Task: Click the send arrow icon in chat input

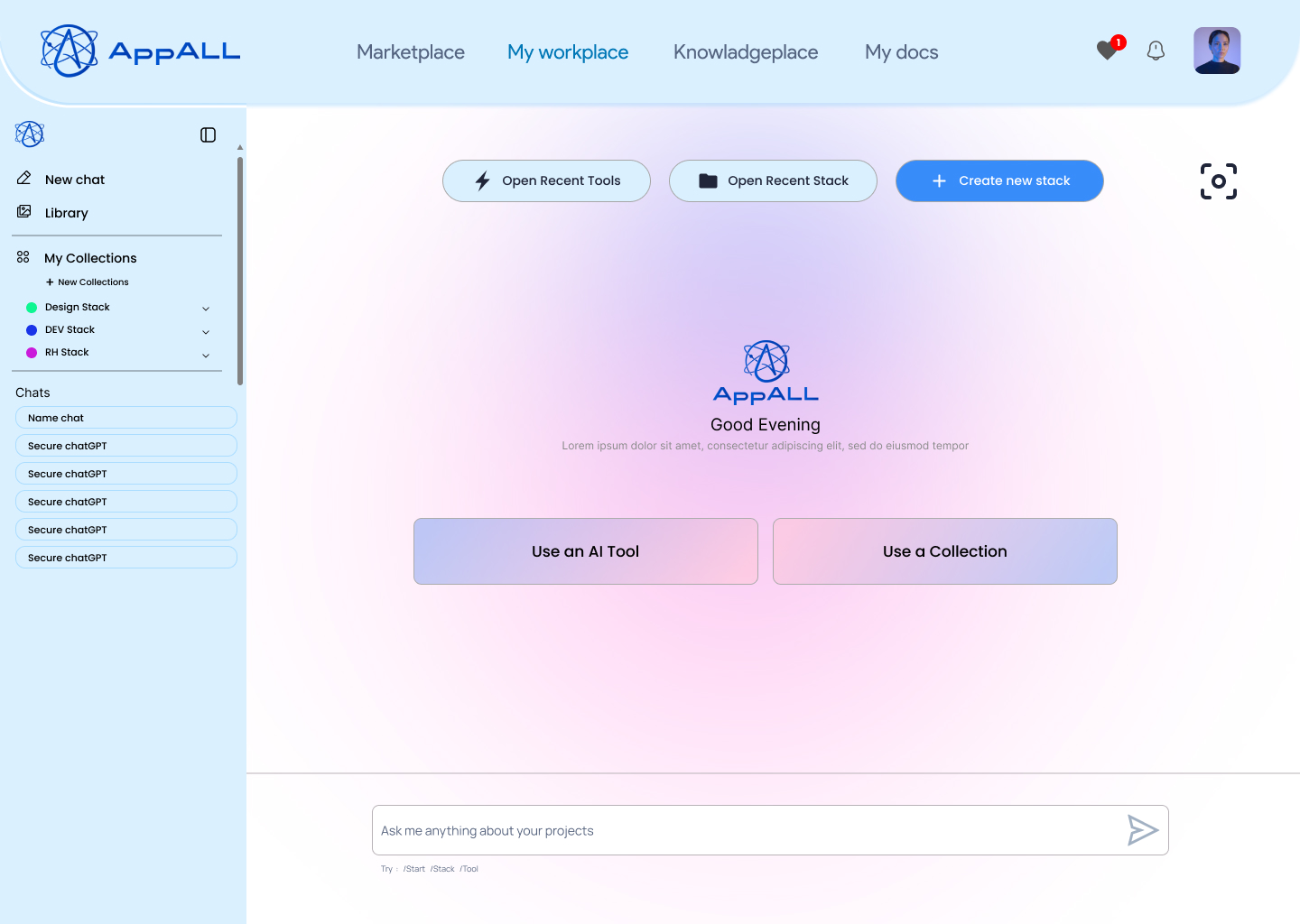Action: point(1142,830)
